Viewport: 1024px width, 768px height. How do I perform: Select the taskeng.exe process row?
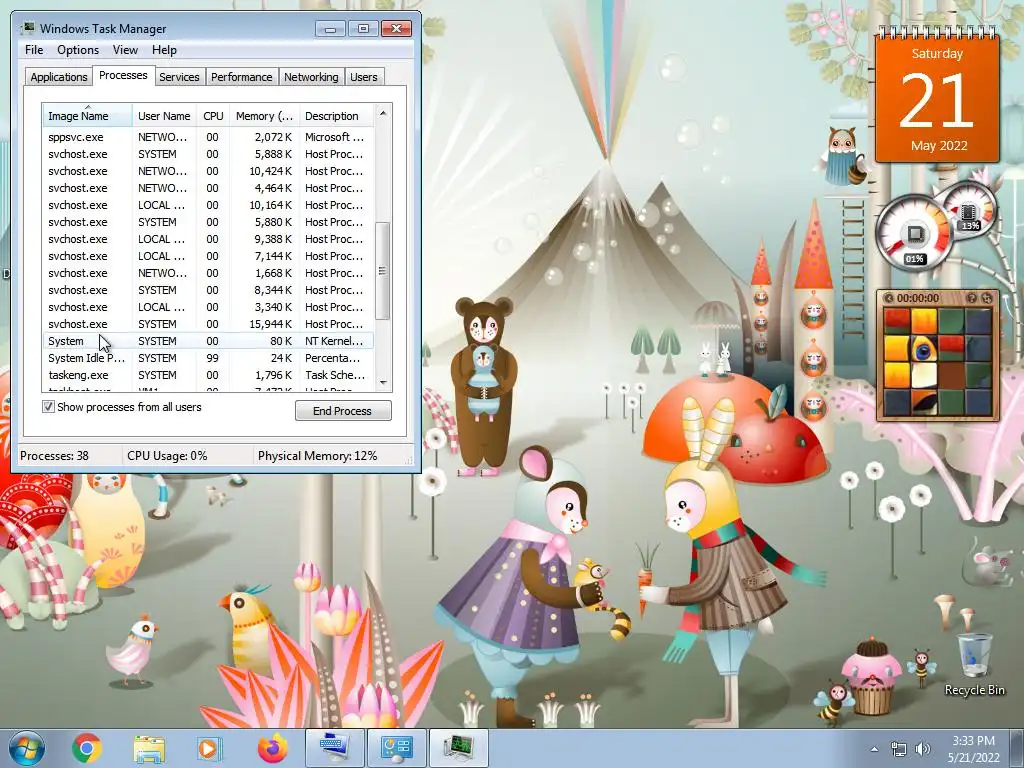209,375
